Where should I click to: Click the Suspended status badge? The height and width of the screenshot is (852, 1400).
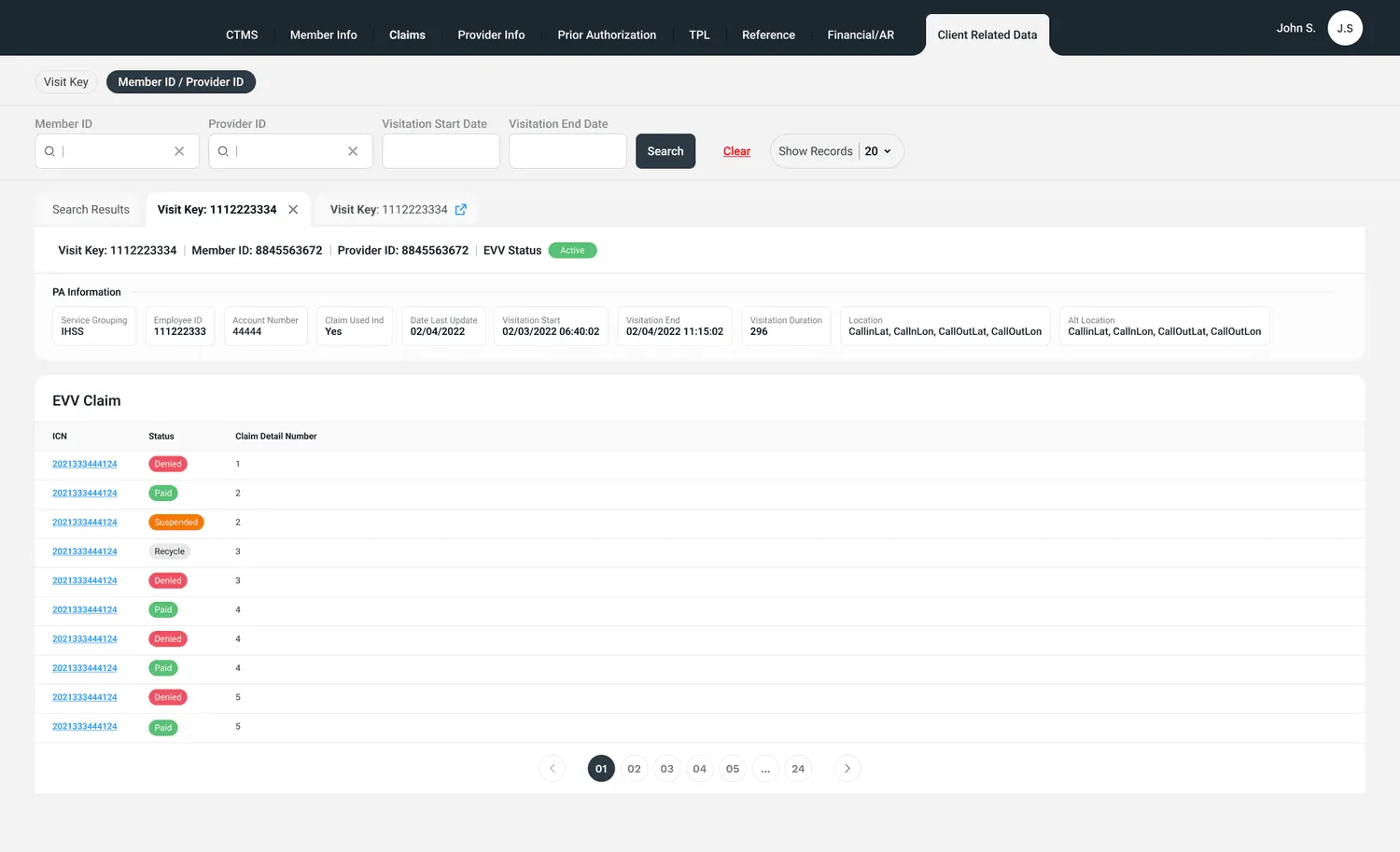click(x=176, y=523)
